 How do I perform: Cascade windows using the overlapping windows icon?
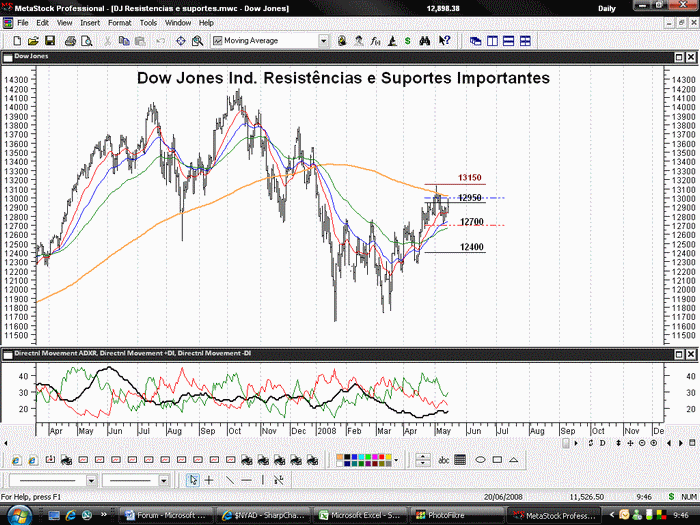(475, 41)
